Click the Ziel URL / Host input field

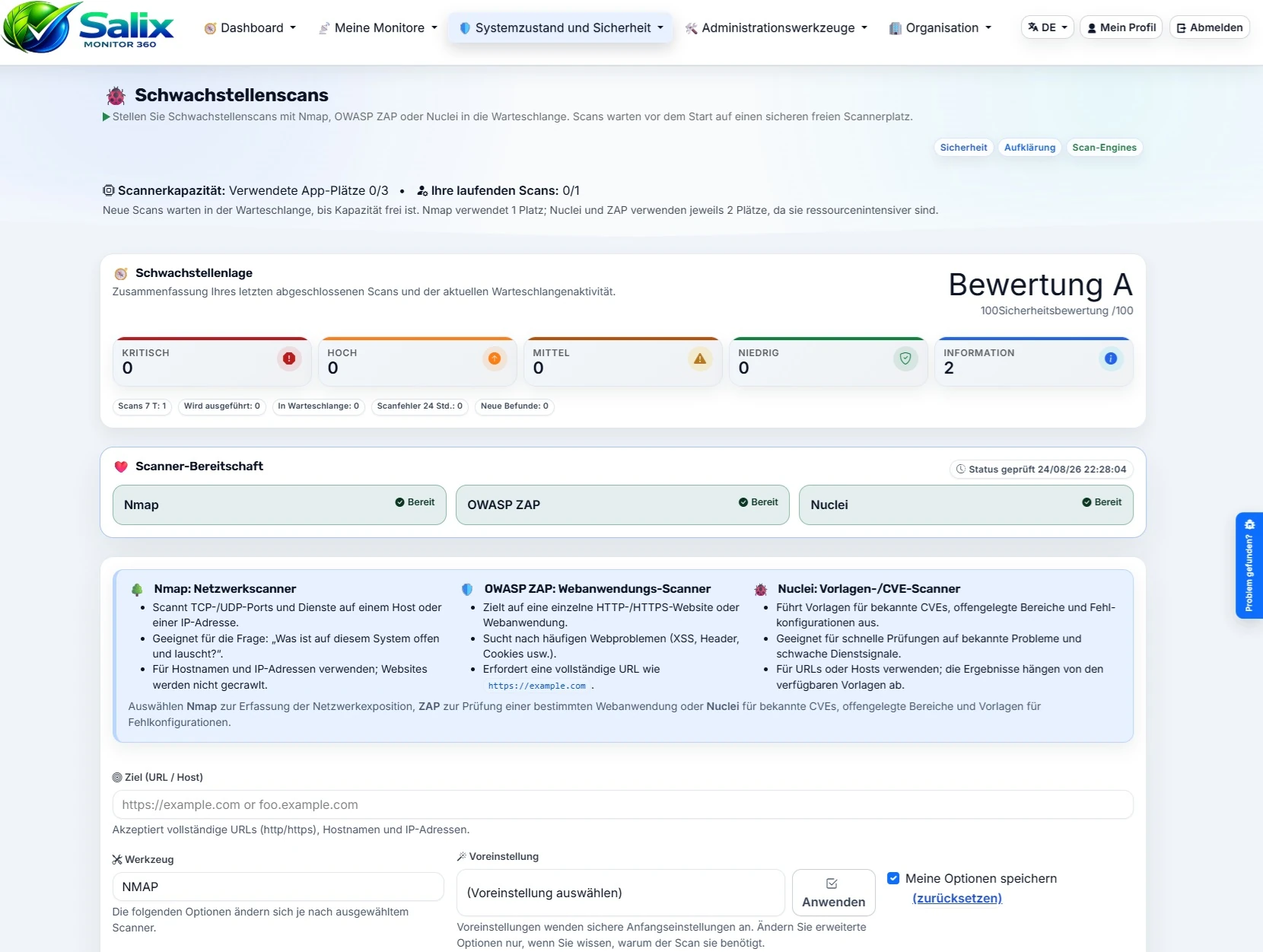622,805
